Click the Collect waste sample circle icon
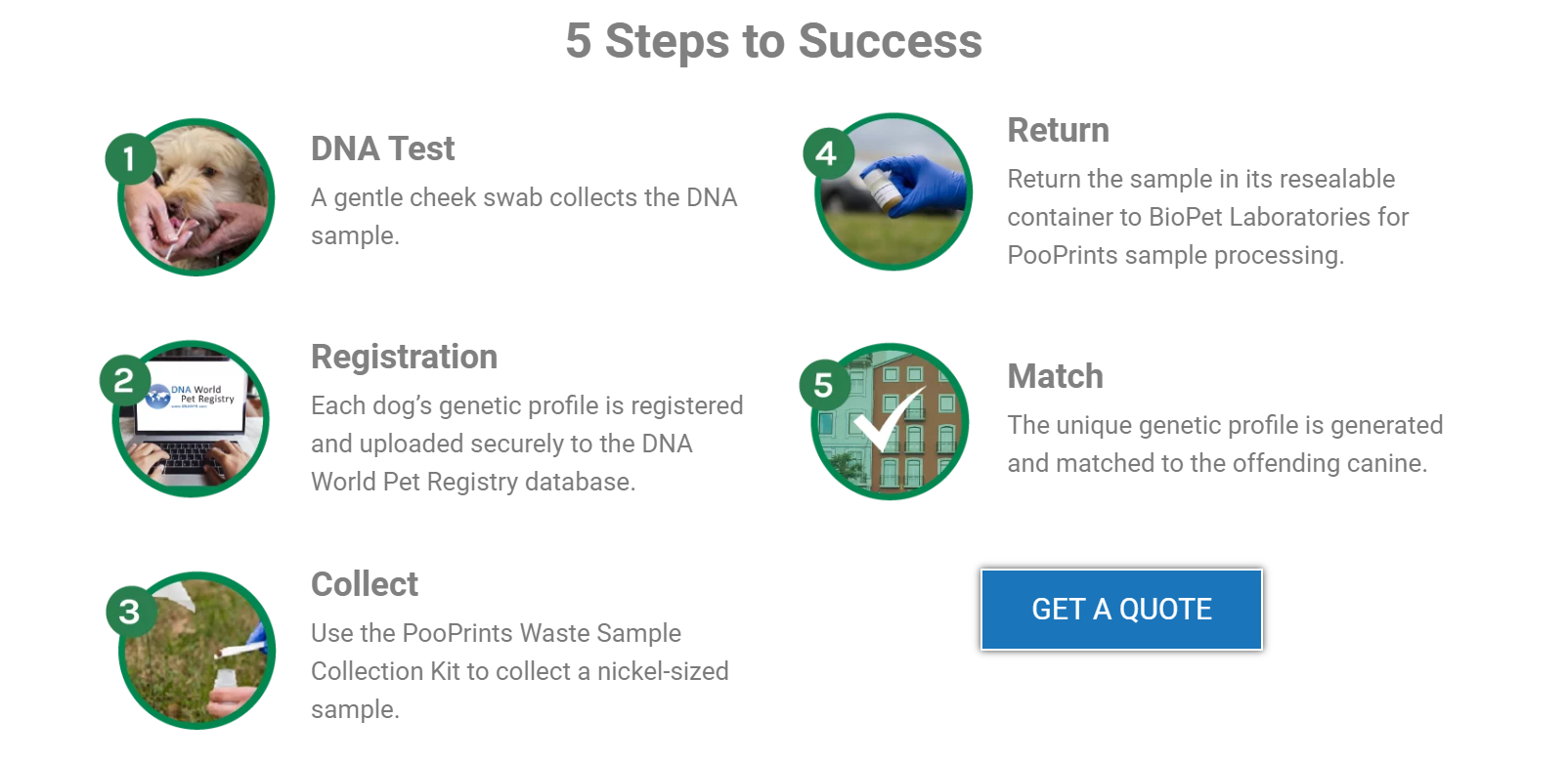 pyautogui.click(x=196, y=647)
